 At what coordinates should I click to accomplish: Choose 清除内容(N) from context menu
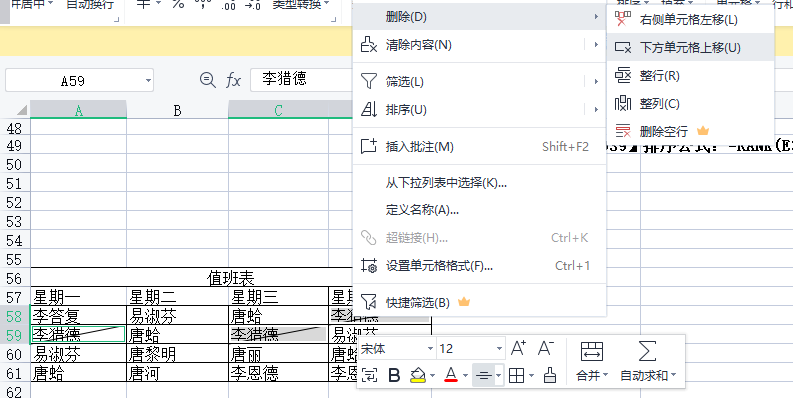click(479, 45)
